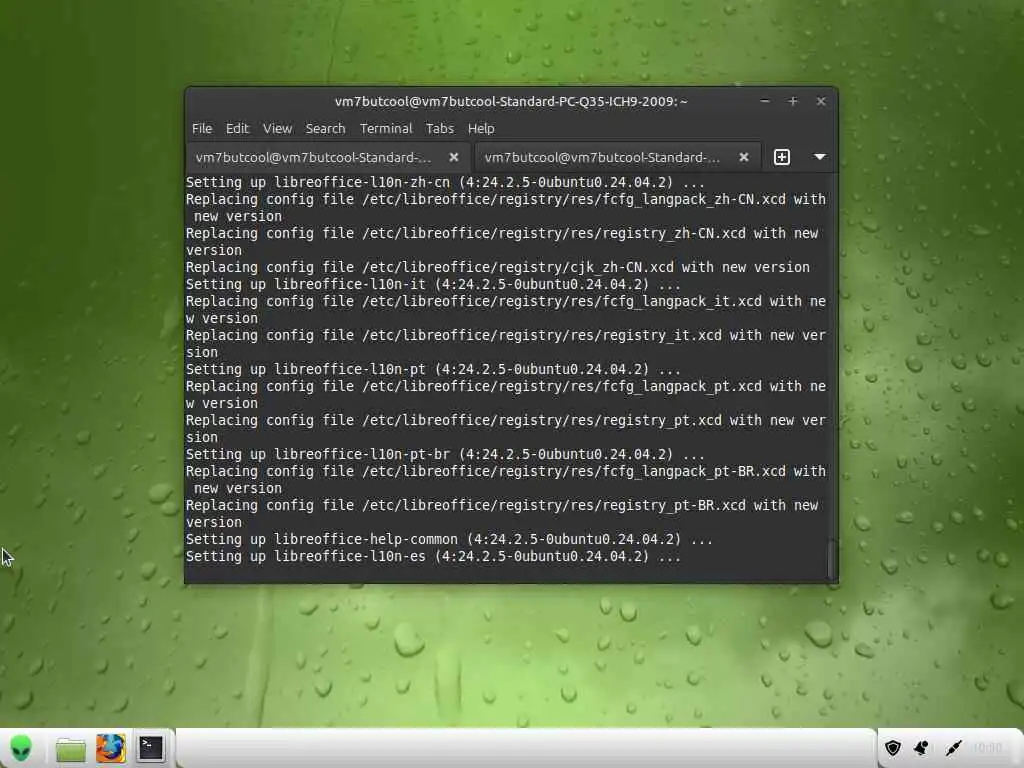Click the terminal window title text

(511, 101)
